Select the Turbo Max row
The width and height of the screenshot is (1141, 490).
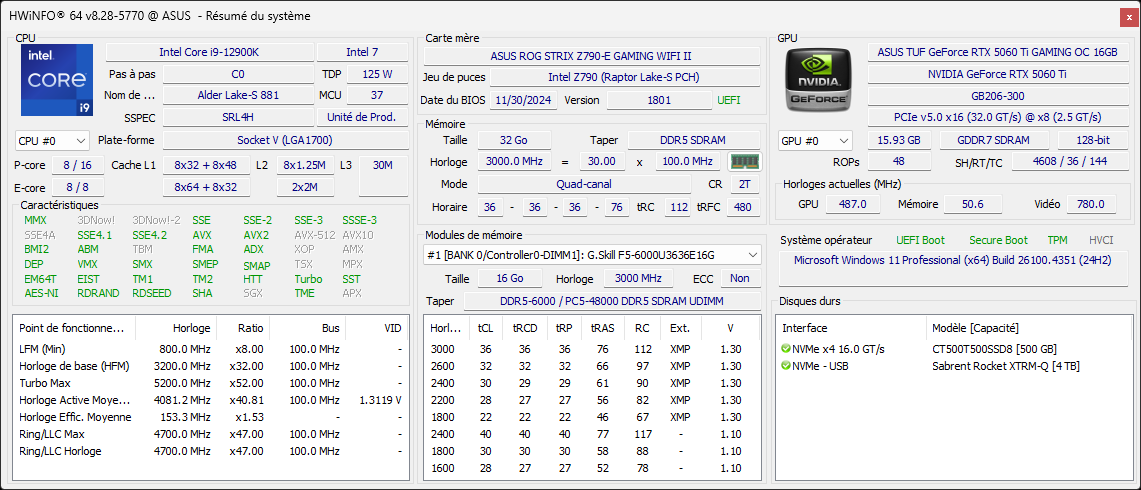[x=210, y=383]
